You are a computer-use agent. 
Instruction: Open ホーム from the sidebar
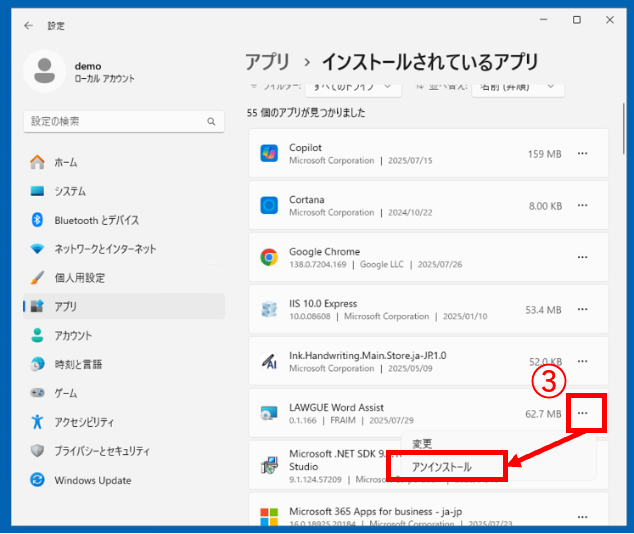point(66,162)
